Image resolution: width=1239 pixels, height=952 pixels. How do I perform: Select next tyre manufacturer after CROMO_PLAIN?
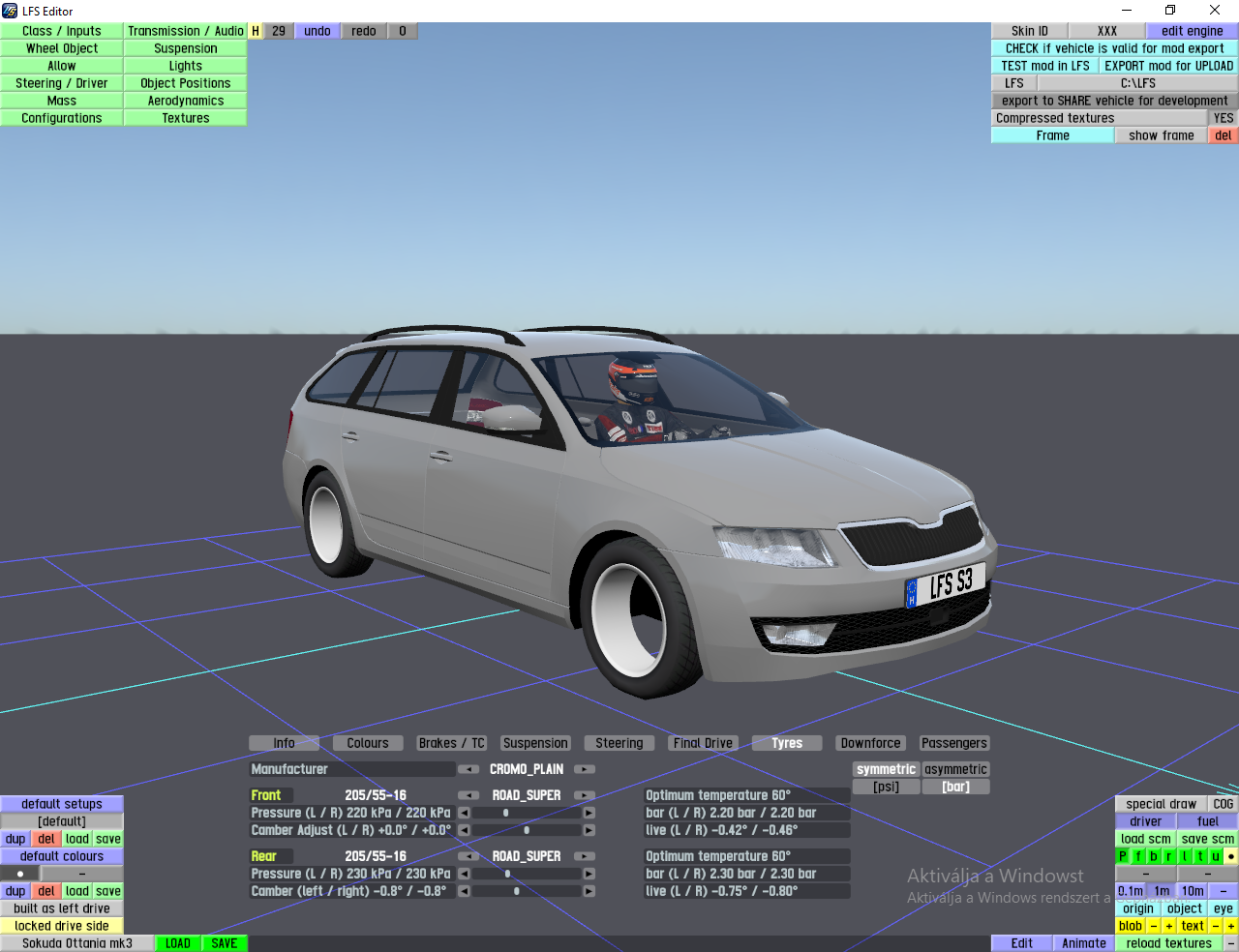coord(585,769)
